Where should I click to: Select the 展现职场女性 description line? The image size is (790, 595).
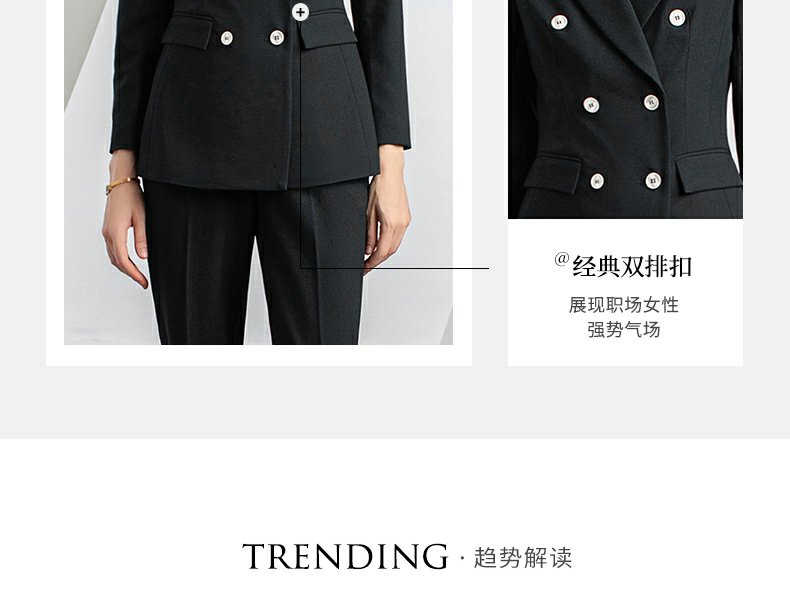pos(624,305)
